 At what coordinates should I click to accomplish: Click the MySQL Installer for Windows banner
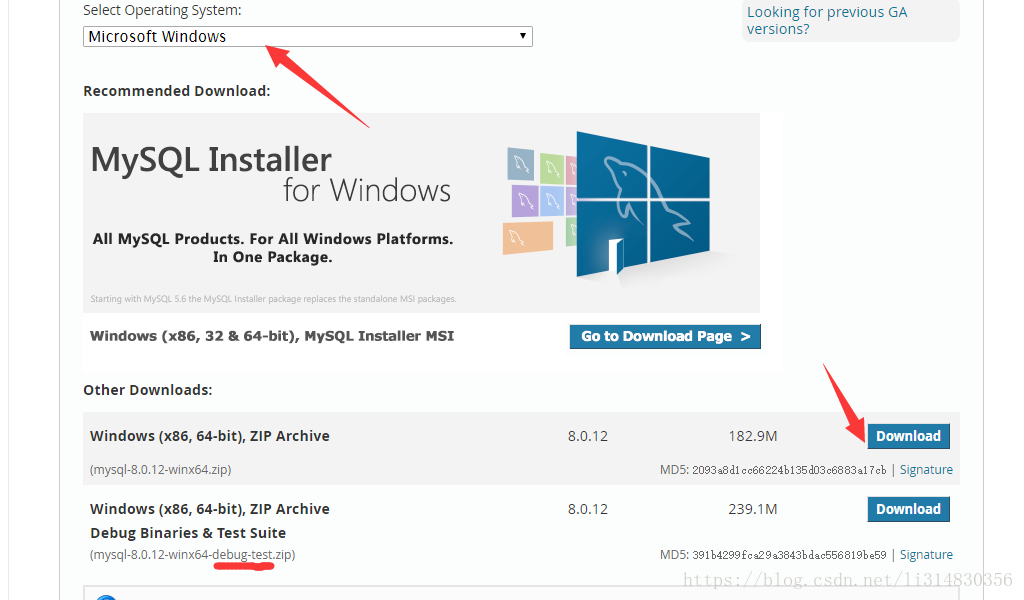421,213
